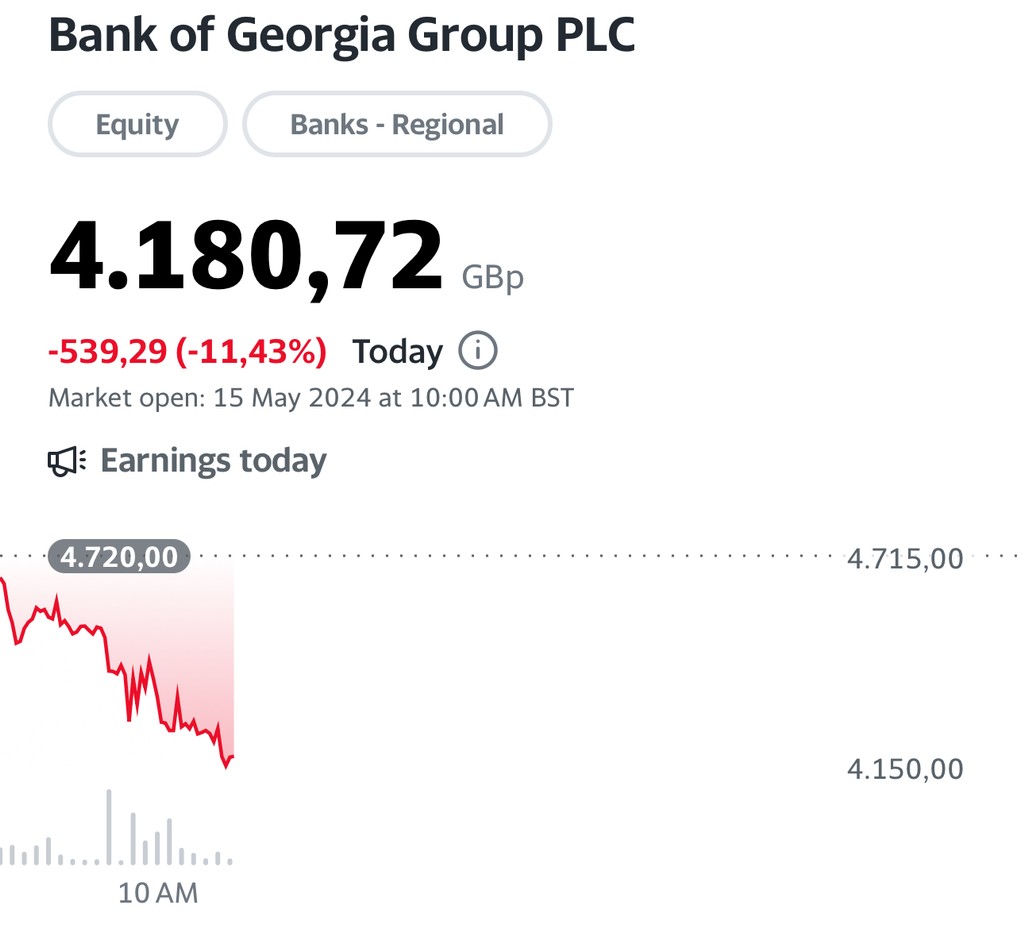Click the latest point of the price line
This screenshot has width=1024, height=936.
click(232, 757)
